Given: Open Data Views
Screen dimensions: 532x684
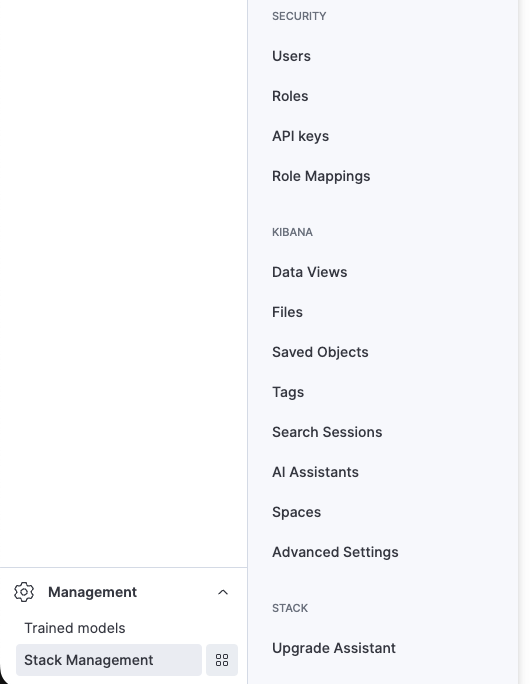Looking at the screenshot, I should pos(310,272).
